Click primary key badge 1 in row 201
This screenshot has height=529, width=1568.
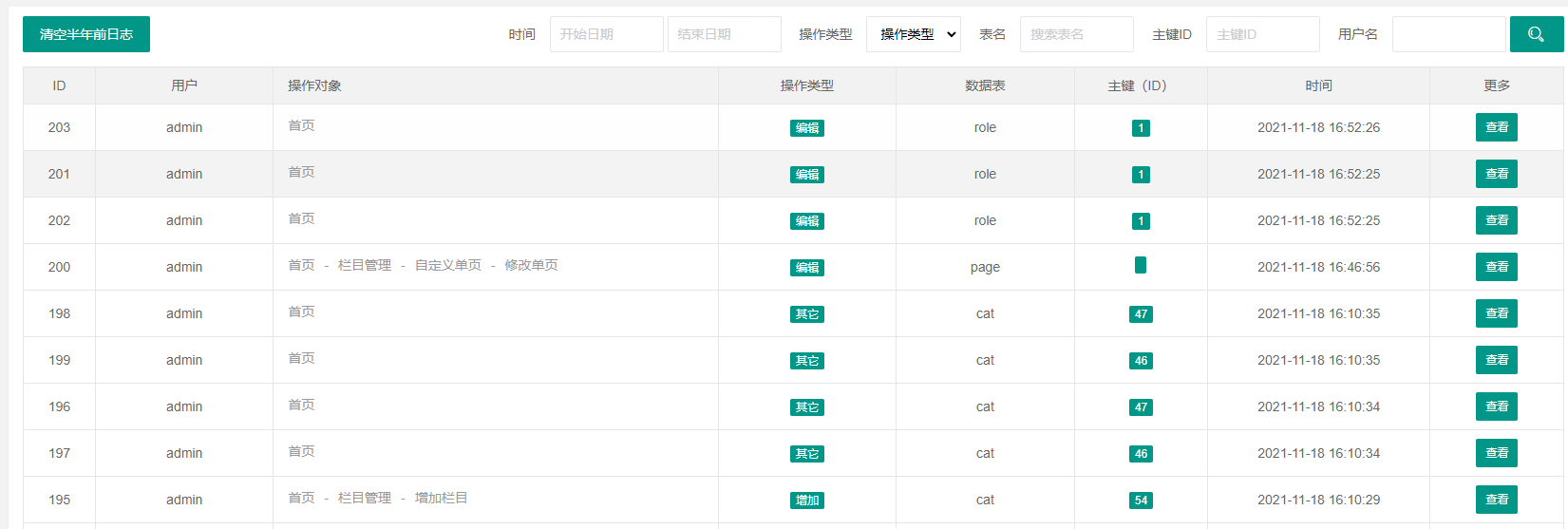point(1141,175)
